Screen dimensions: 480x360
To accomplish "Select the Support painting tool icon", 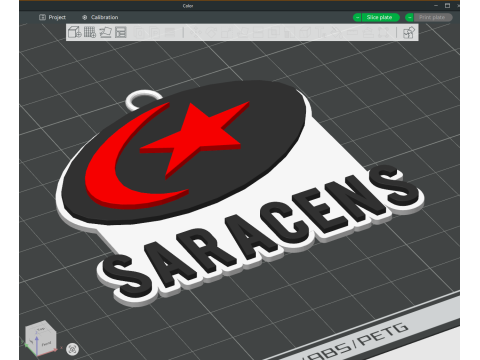I will point(289,33).
